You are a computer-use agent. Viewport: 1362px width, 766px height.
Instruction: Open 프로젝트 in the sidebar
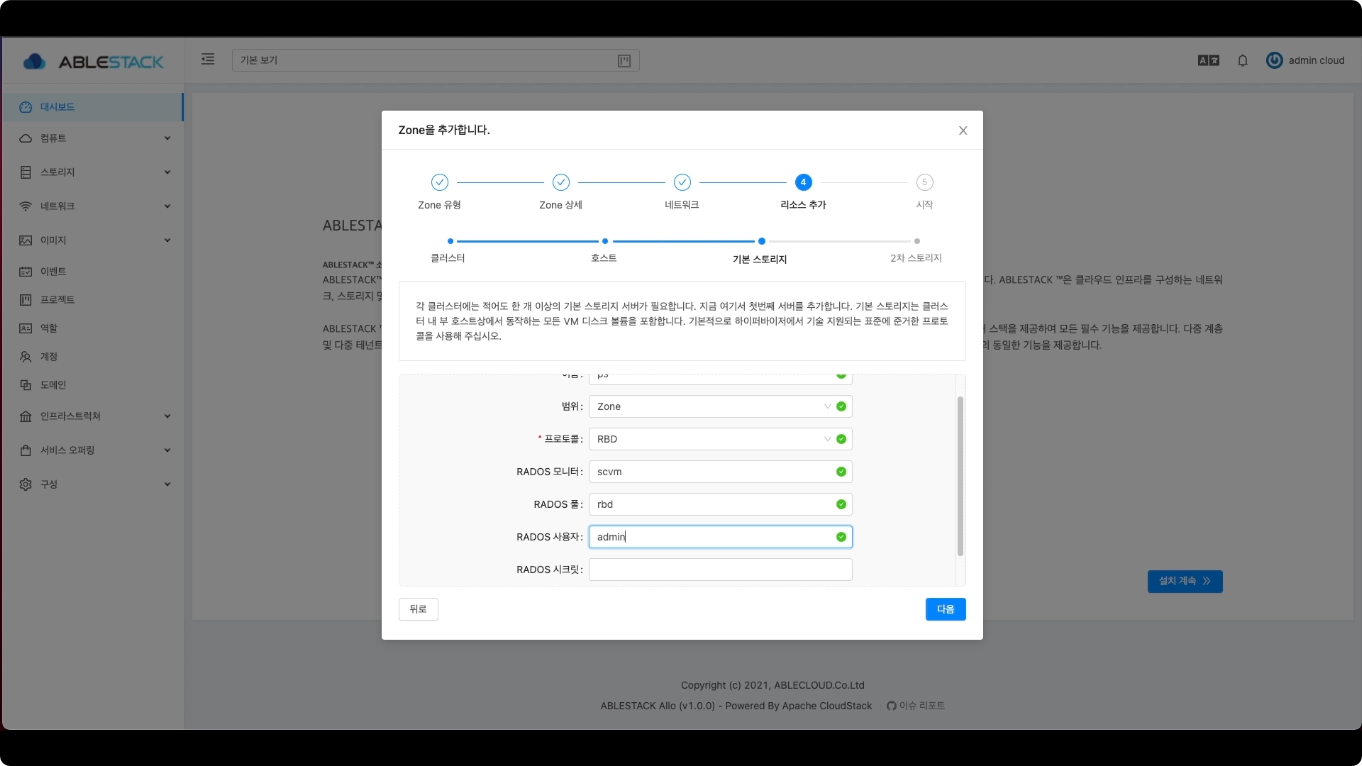[92, 299]
